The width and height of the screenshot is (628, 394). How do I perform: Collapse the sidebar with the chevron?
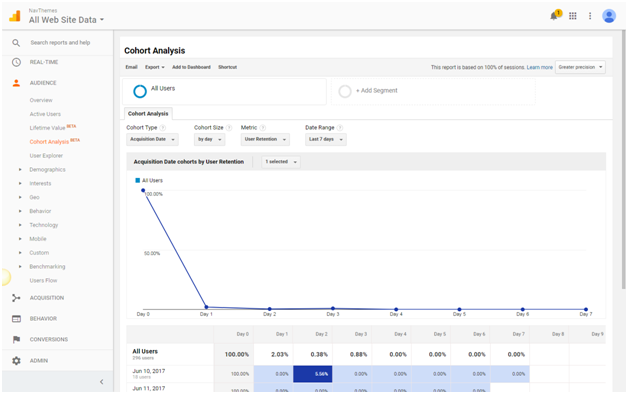(101, 382)
